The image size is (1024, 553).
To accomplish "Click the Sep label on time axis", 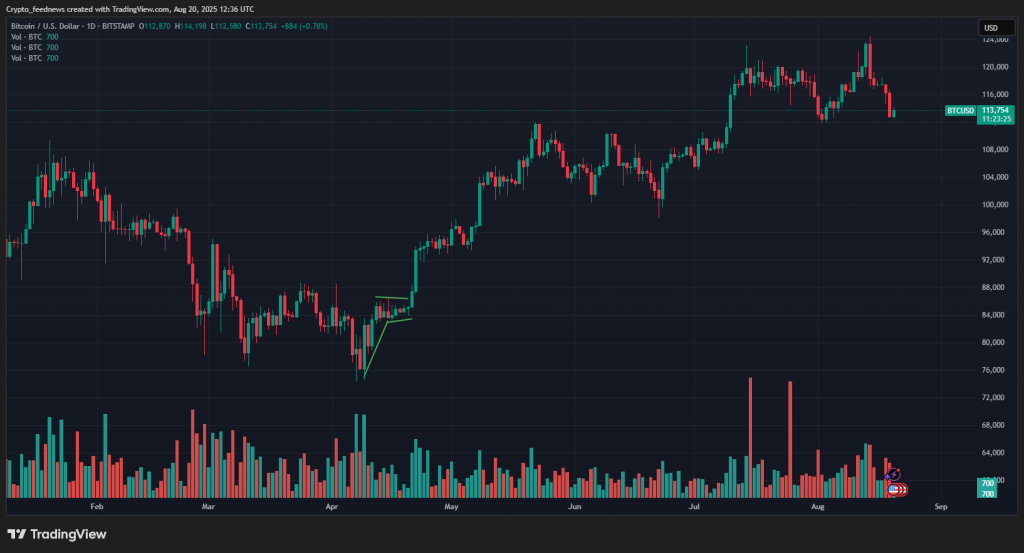I will (940, 507).
